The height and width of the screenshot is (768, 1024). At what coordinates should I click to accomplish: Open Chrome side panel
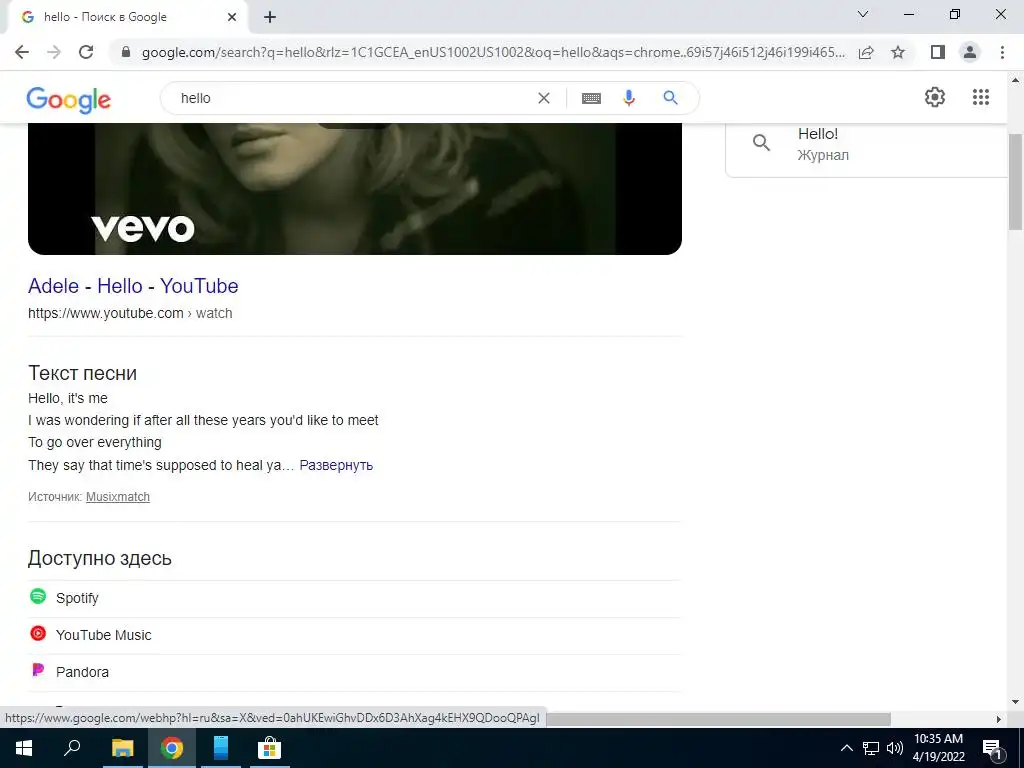pos(938,52)
